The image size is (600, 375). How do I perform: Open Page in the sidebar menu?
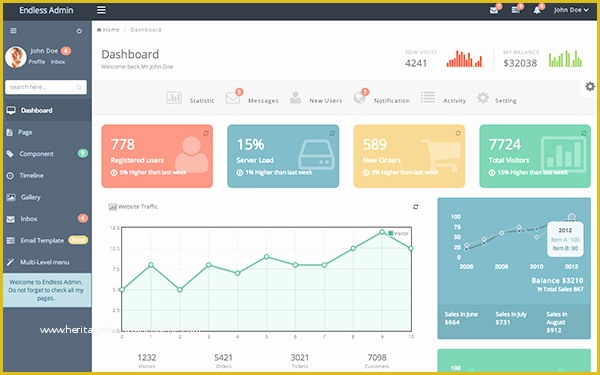[47, 132]
